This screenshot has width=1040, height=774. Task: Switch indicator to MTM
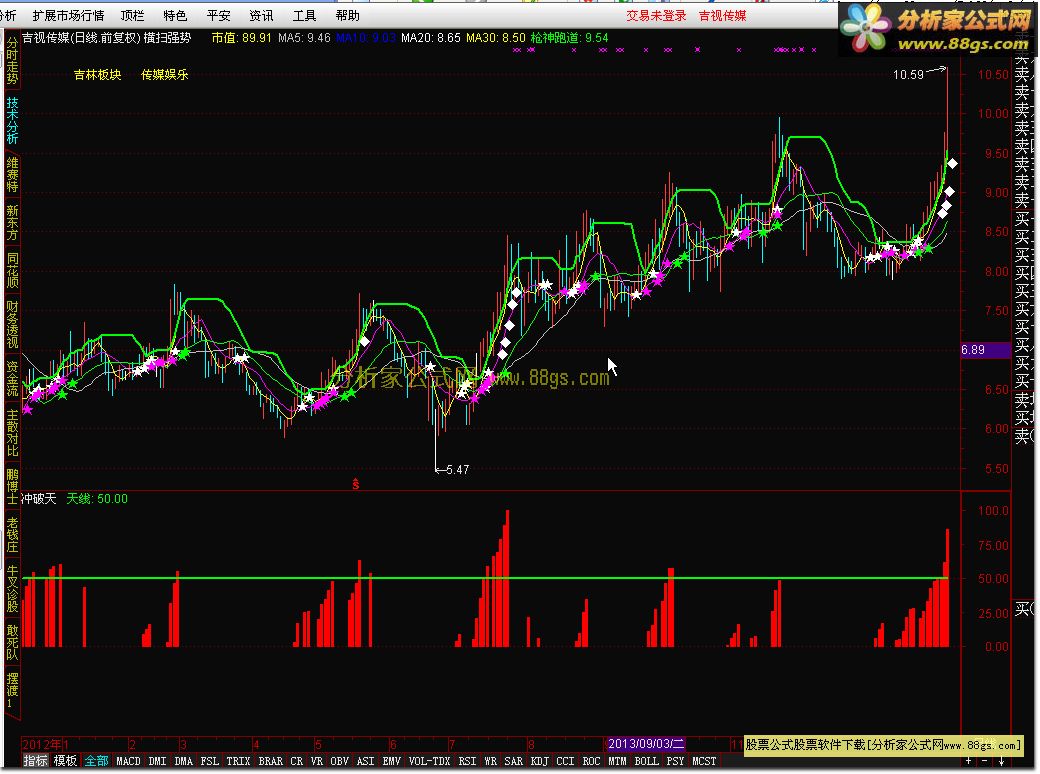[x=617, y=761]
